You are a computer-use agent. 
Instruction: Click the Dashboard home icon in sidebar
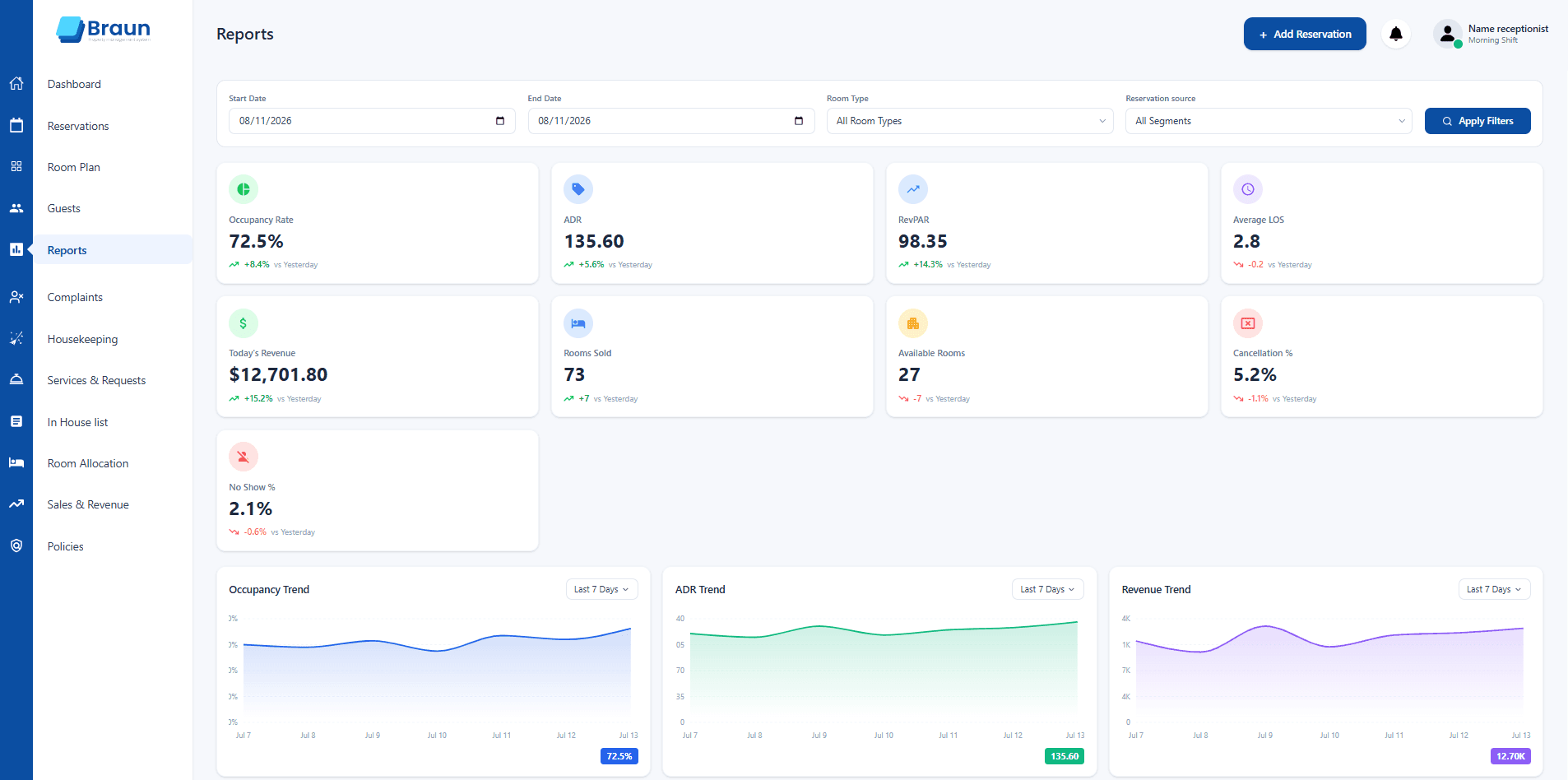click(x=16, y=83)
